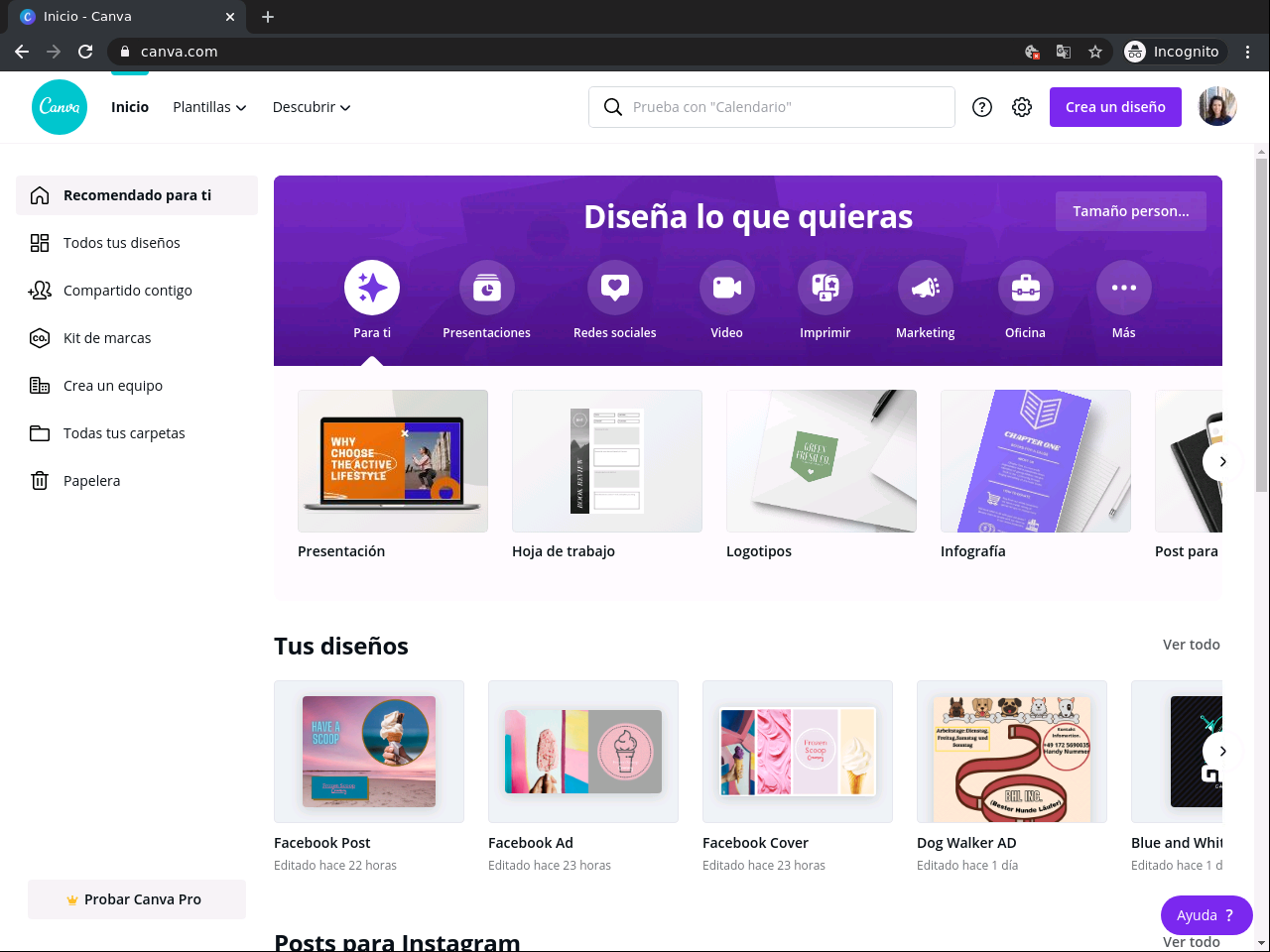Click the Crea un diseño button
The width and height of the screenshot is (1270, 952).
[1115, 107]
